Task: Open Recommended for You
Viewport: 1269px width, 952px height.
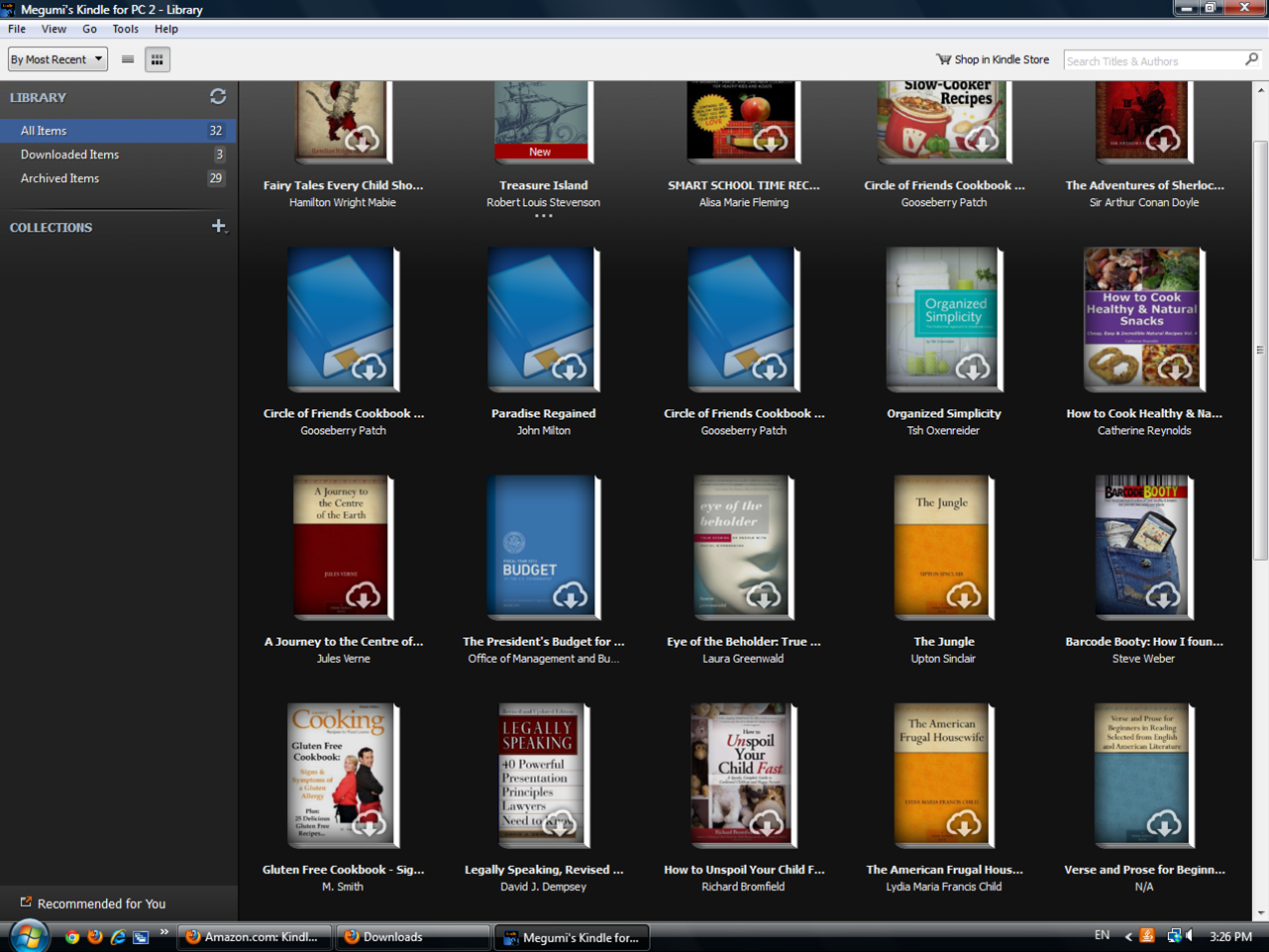Action: coord(93,903)
